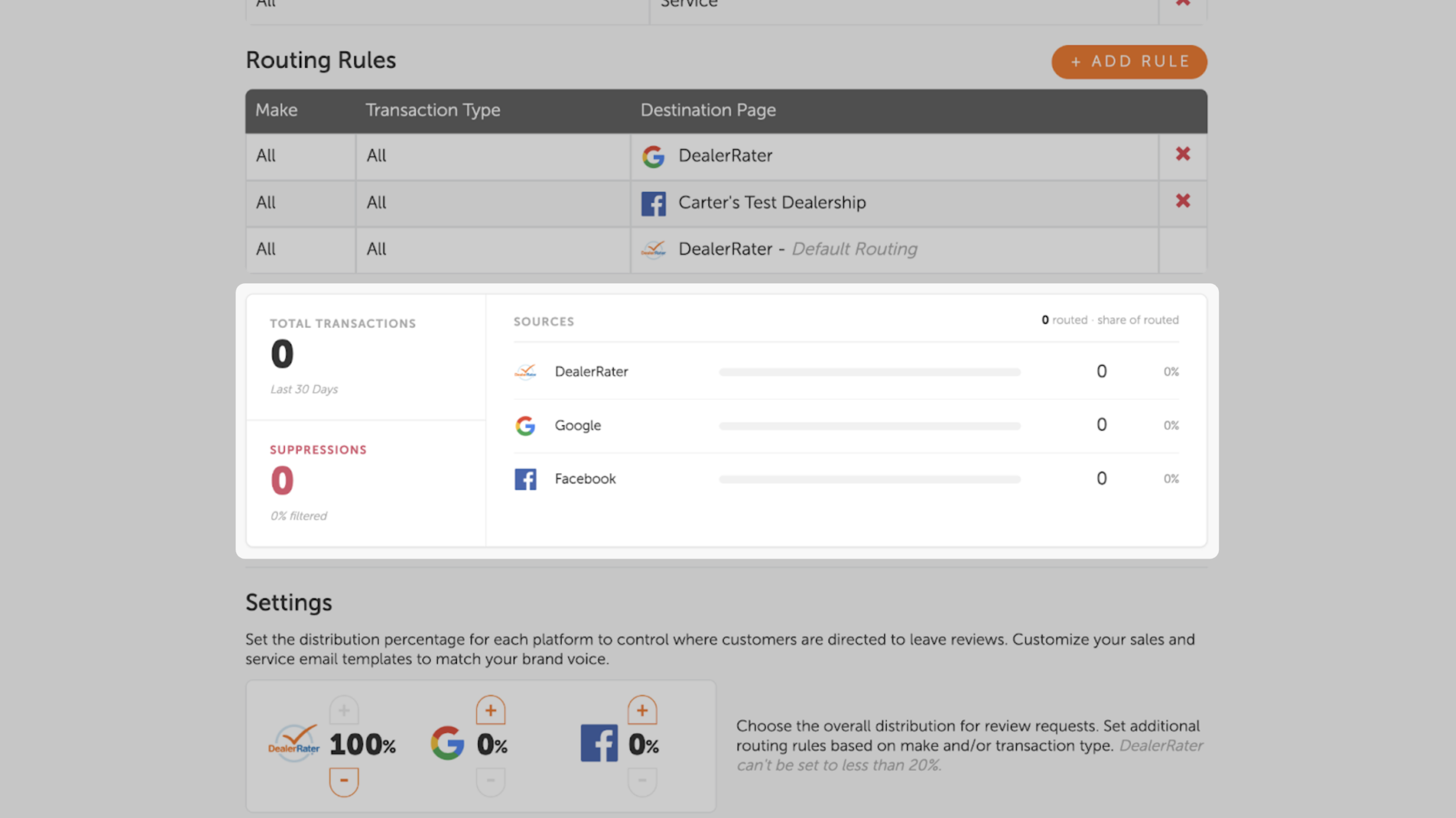Click the Transaction Type column header
The height and width of the screenshot is (818, 1456).
coord(433,110)
